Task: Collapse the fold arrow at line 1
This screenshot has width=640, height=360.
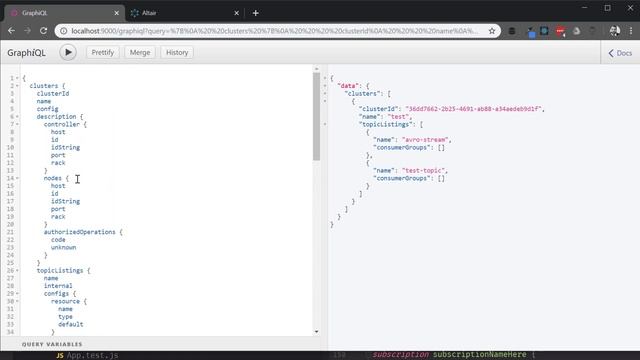Action: click(17, 78)
